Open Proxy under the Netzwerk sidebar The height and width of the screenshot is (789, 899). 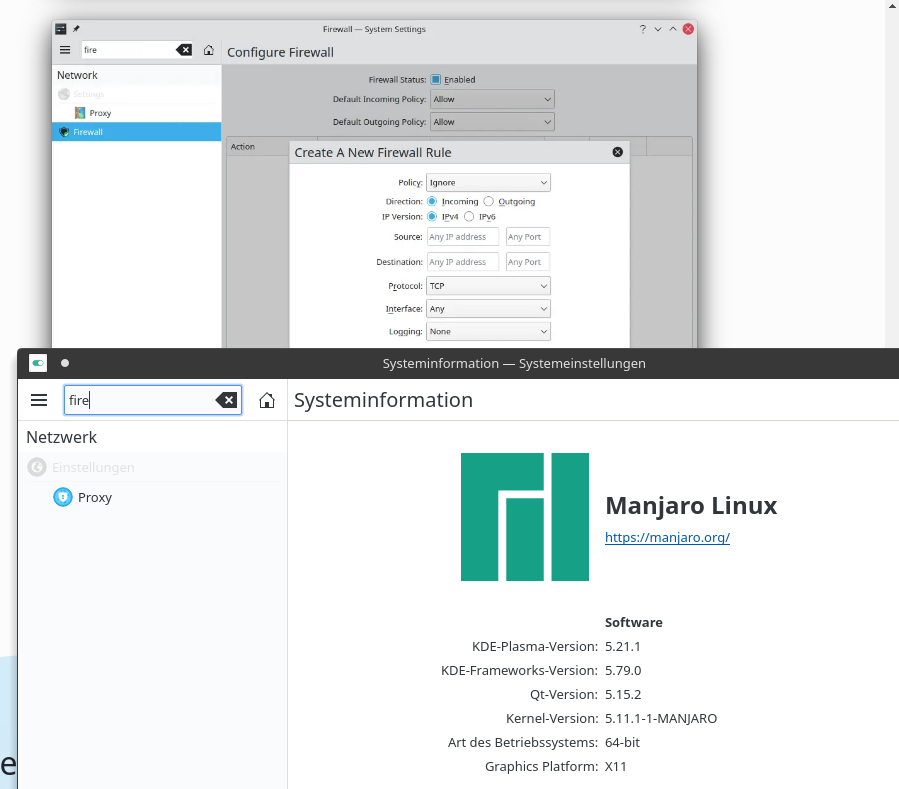click(x=94, y=497)
